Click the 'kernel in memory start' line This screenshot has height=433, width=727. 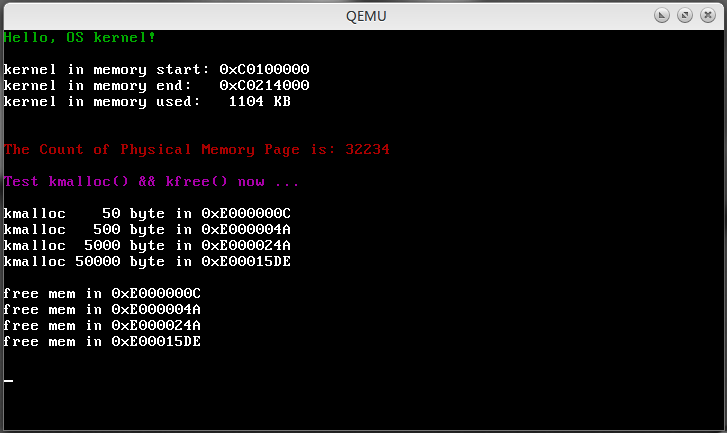click(x=156, y=70)
